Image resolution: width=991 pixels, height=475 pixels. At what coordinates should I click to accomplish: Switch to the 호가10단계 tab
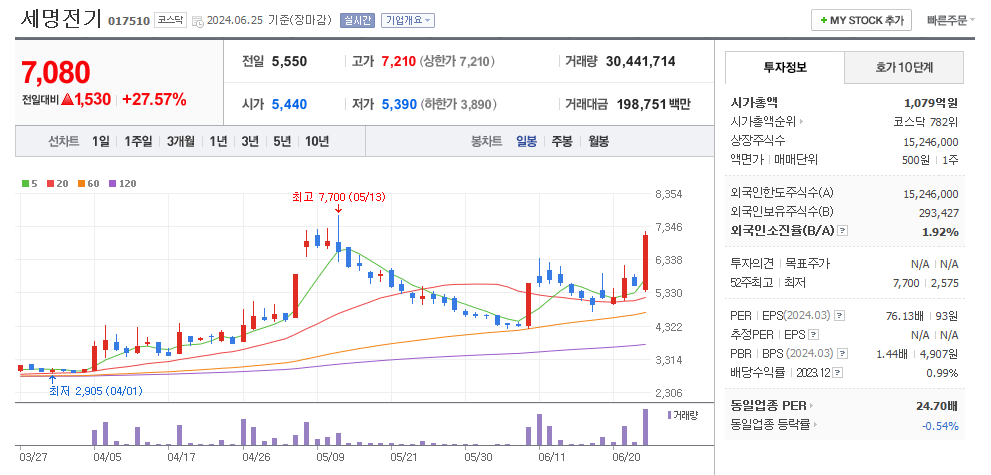904,68
